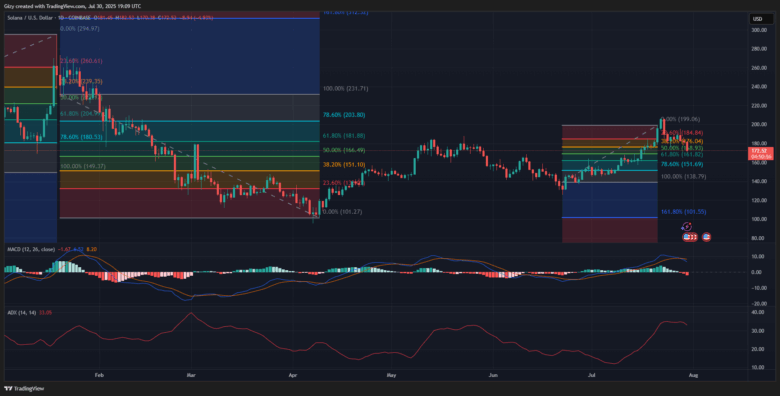Click the Fibonacci label 100.00% (138.79)
The height and width of the screenshot is (396, 780).
click(x=683, y=177)
